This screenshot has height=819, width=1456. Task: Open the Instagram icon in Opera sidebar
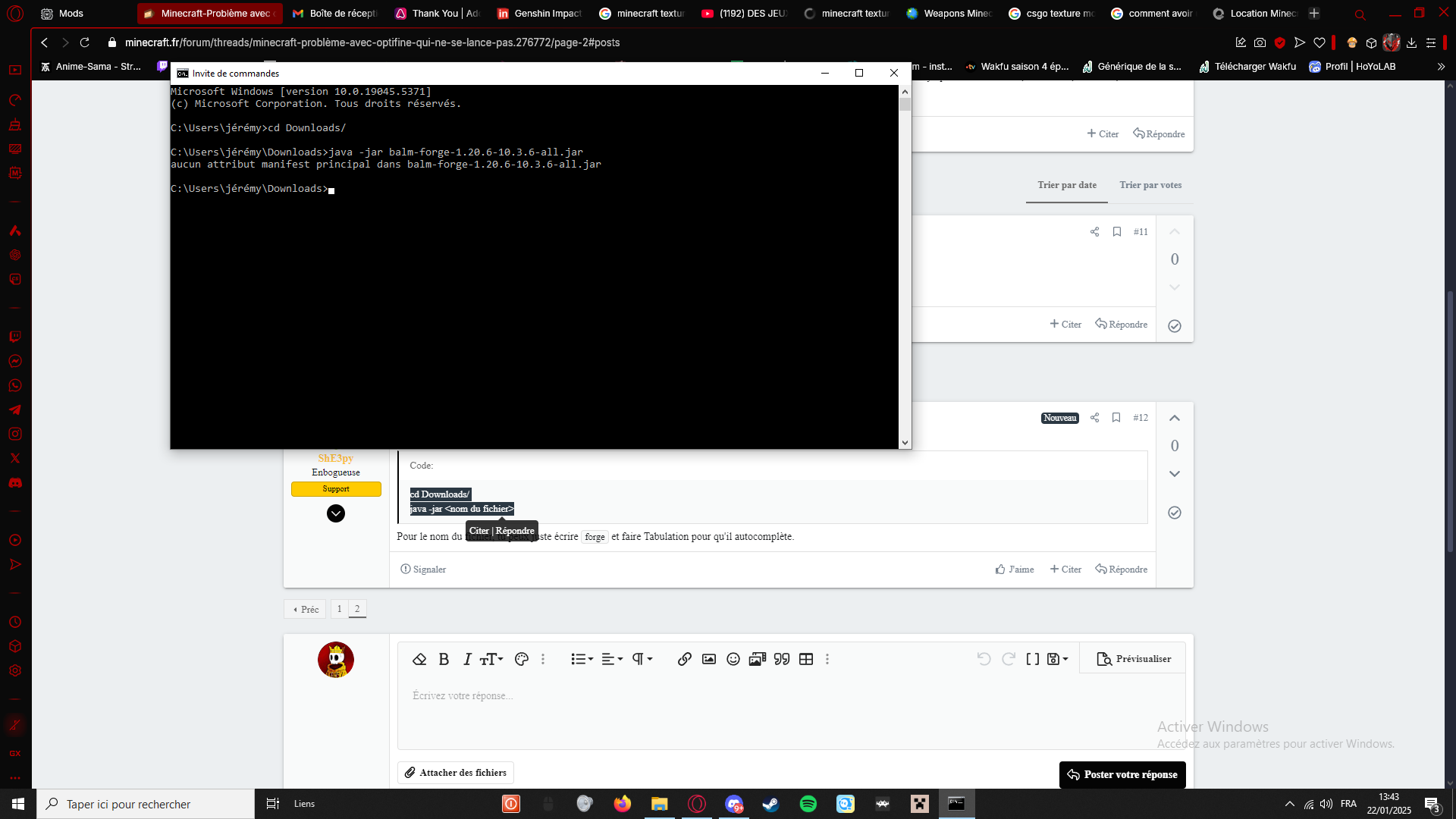tap(15, 434)
